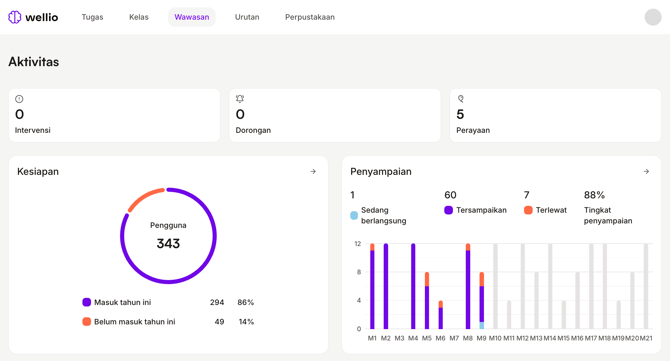Click the M8 bar in chart
The height and width of the screenshot is (361, 670).
click(468, 286)
